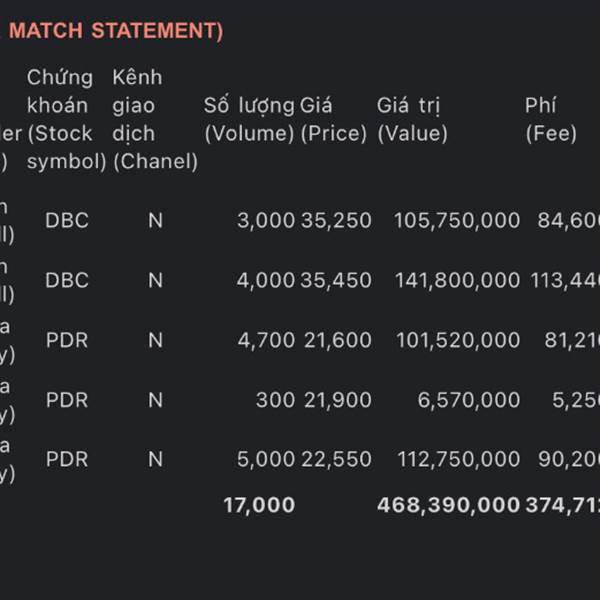This screenshot has width=600, height=600.
Task: Click the MATCH STATEMENT heading
Action: coord(115,31)
